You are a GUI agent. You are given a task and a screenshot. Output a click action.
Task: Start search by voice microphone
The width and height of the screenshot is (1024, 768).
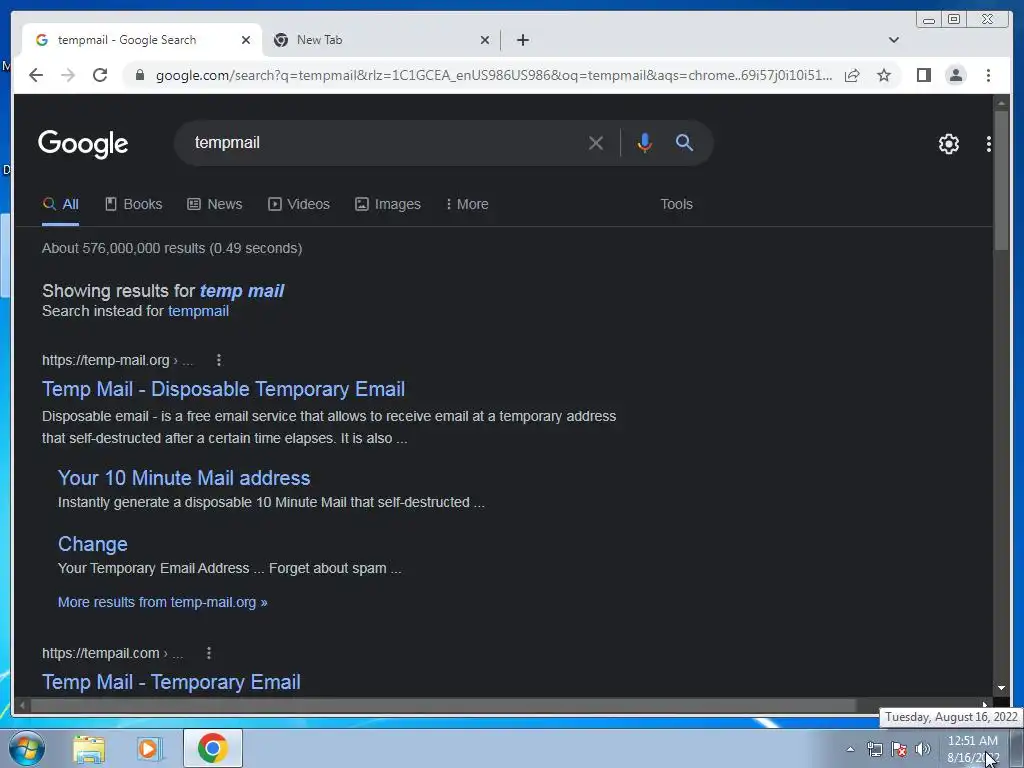(x=644, y=142)
